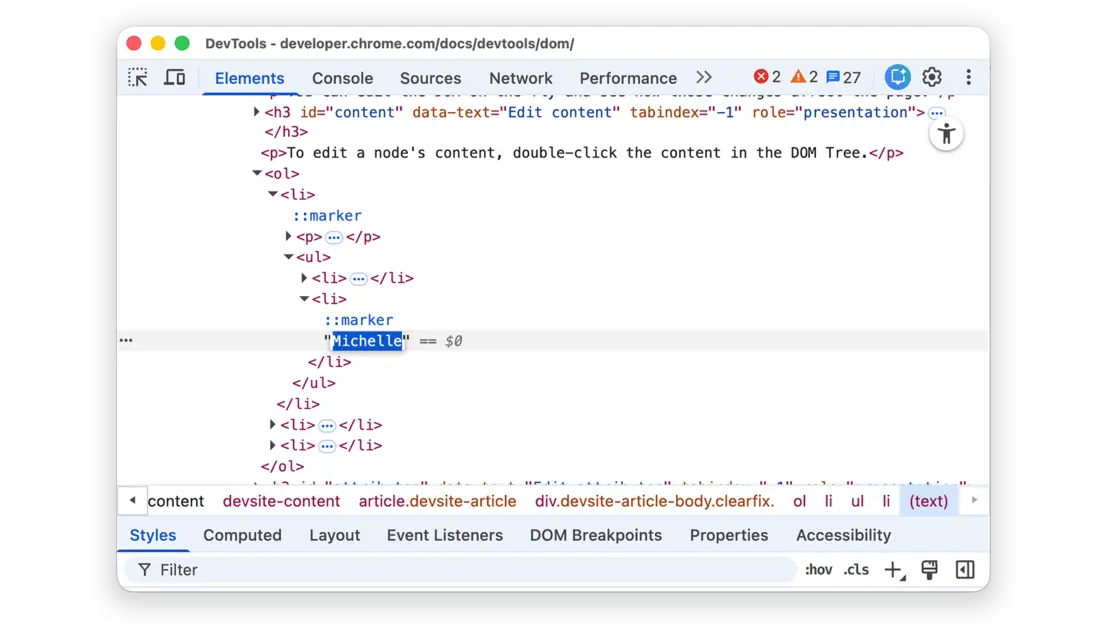The width and height of the screenshot is (1100, 624).
Task: Expand the collapsed li inside ul
Action: [304, 277]
